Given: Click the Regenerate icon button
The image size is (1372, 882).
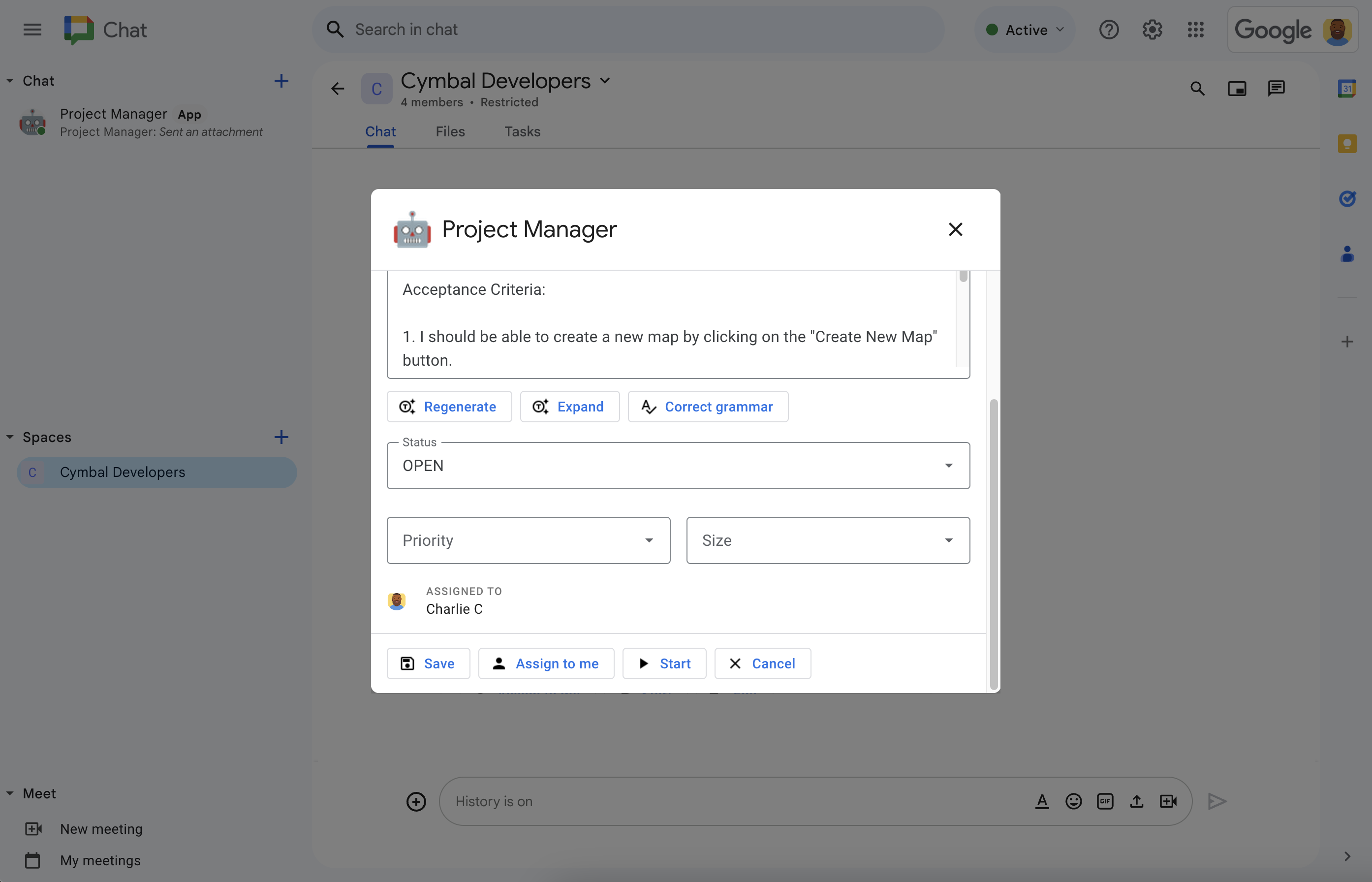Looking at the screenshot, I should point(407,407).
